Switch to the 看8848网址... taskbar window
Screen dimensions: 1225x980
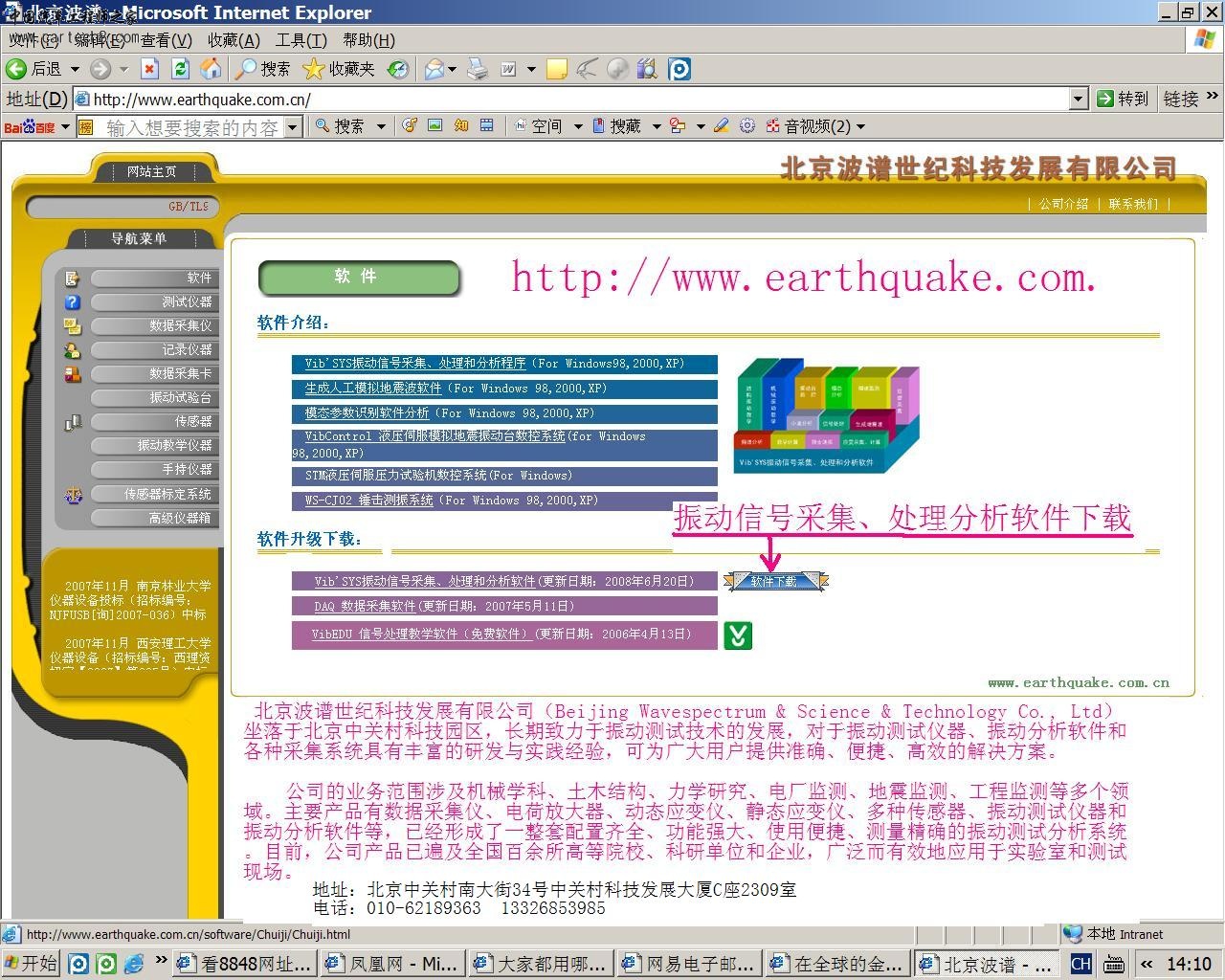point(243,964)
